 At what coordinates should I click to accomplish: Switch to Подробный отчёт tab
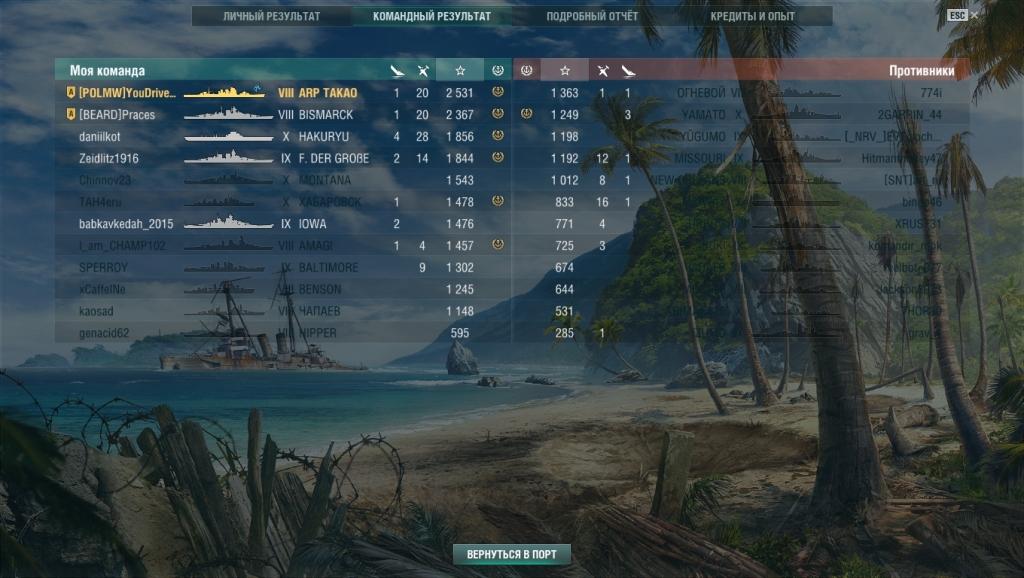(x=592, y=16)
